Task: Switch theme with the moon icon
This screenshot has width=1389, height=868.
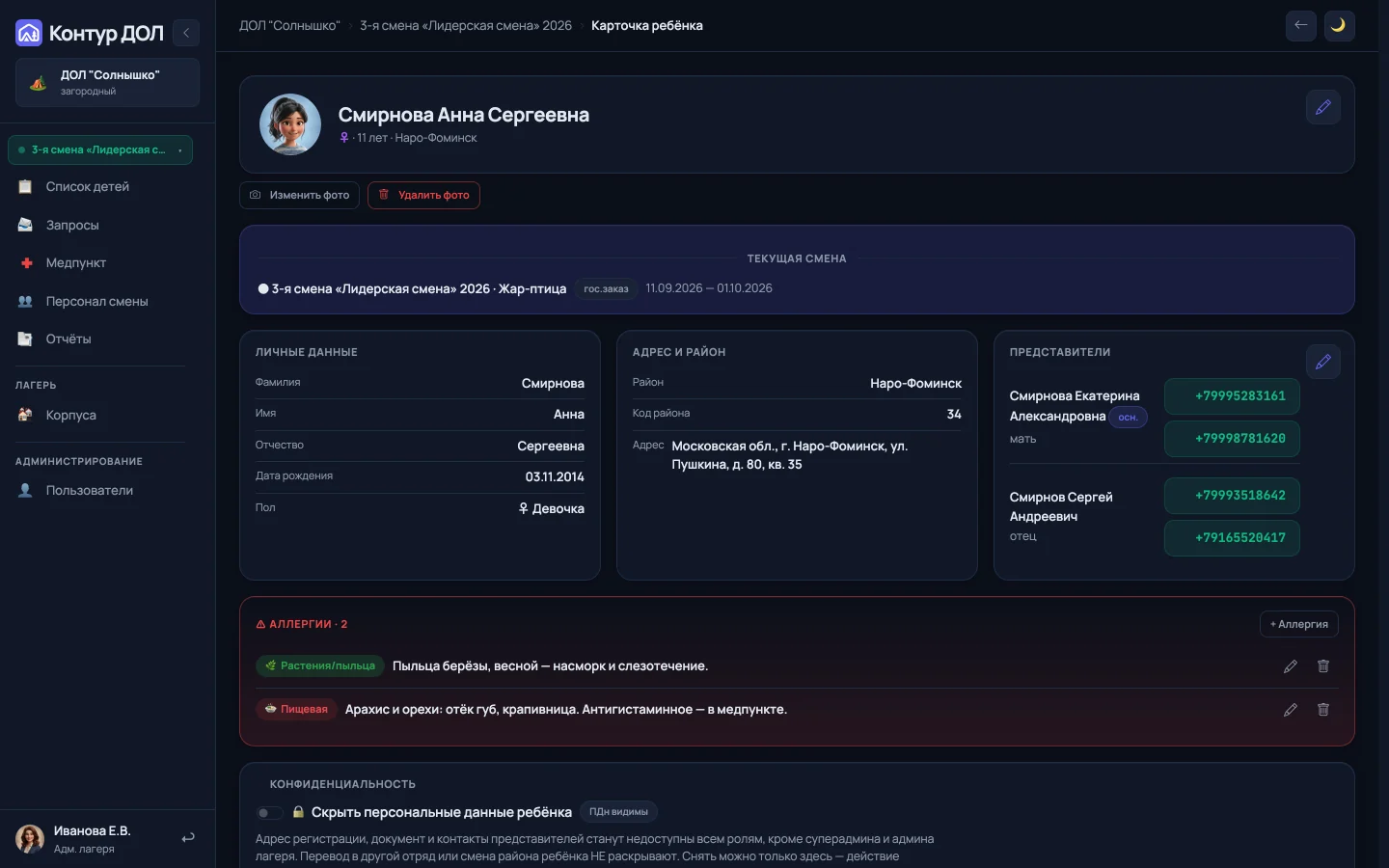Action: 1339,26
